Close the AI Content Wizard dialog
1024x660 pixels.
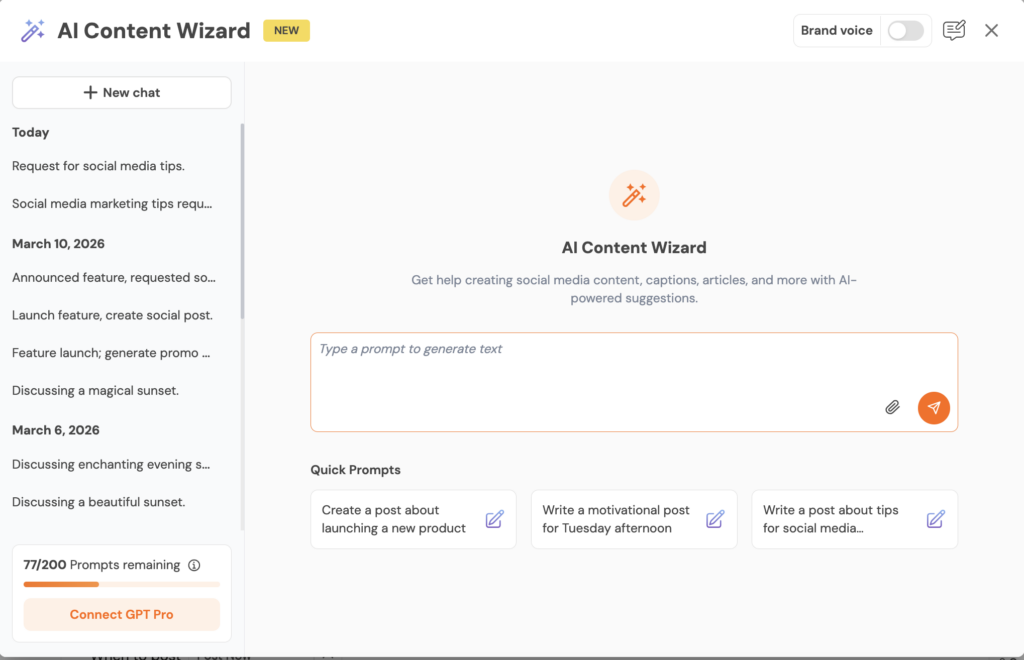(991, 31)
